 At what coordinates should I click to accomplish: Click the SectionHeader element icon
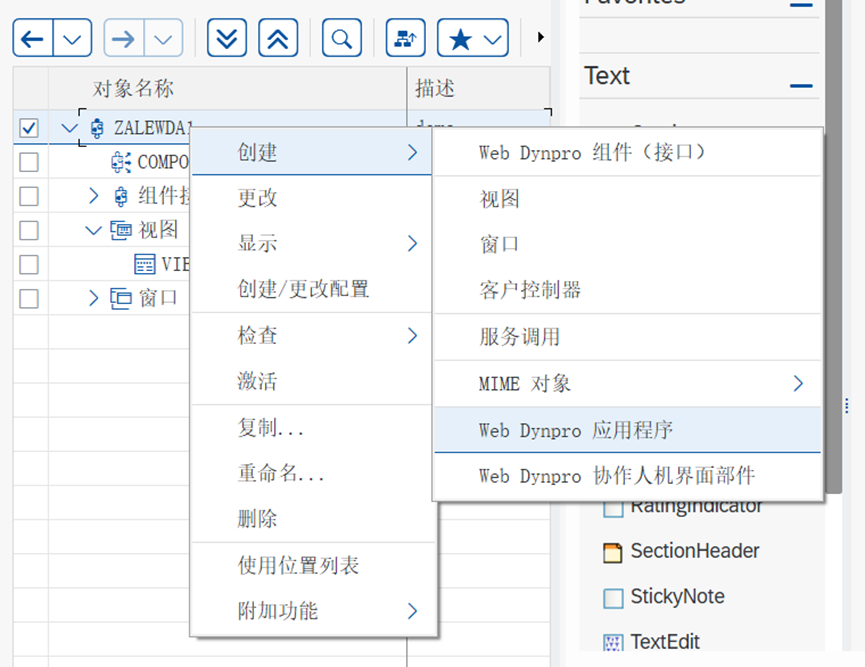coord(612,553)
